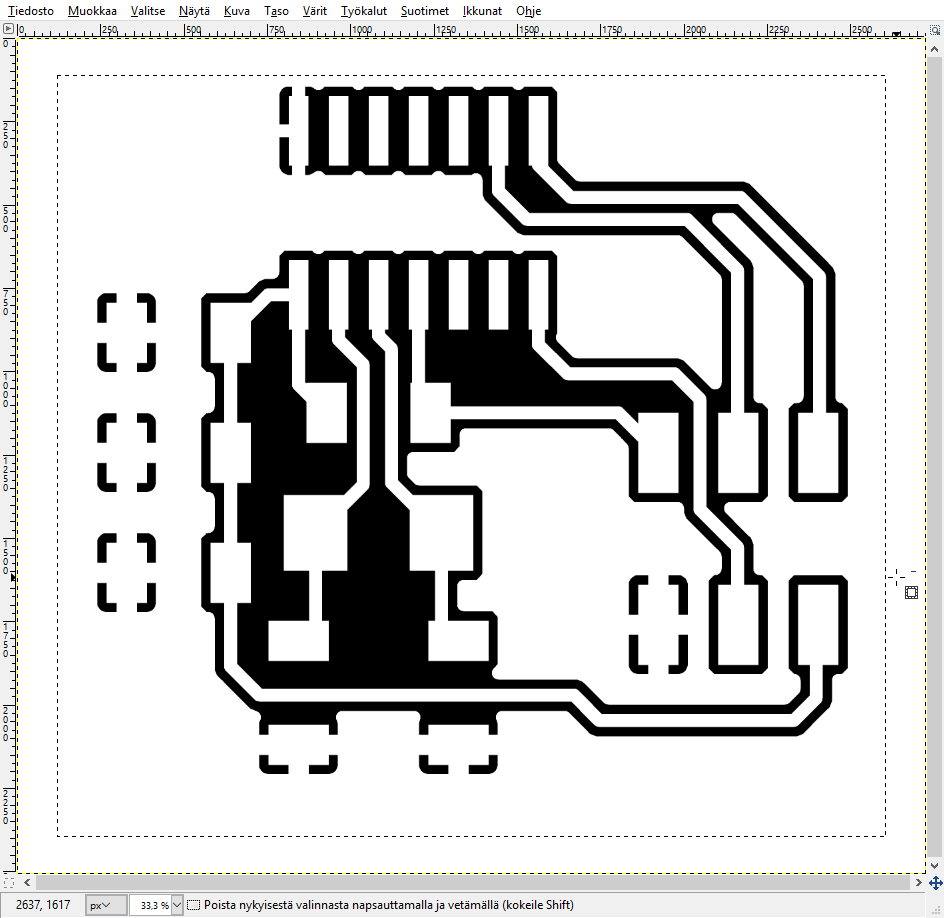The image size is (944, 918).
Task: Click the vertical scrollbar up arrow
Action: [x=935, y=48]
